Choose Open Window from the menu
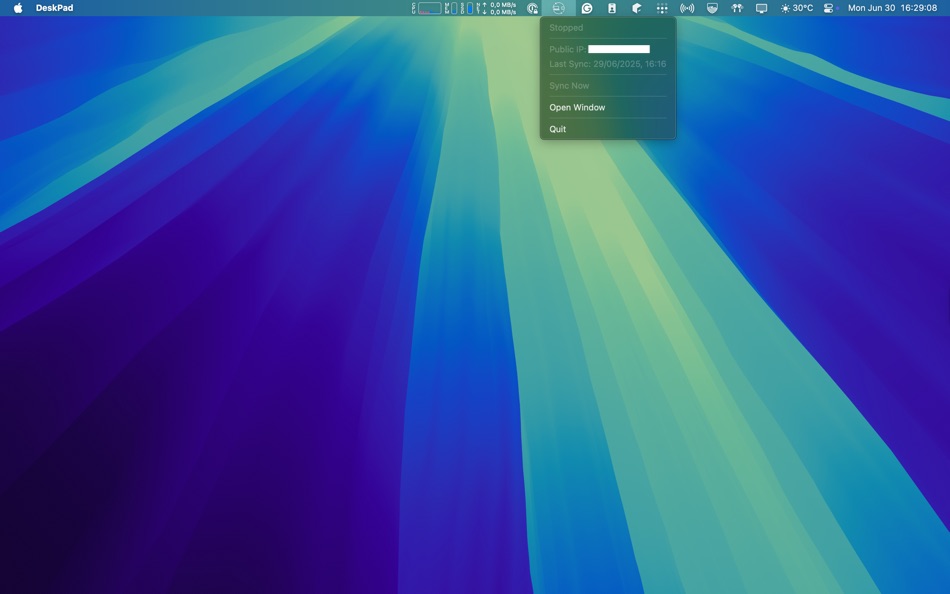The height and width of the screenshot is (594, 950). (608, 107)
